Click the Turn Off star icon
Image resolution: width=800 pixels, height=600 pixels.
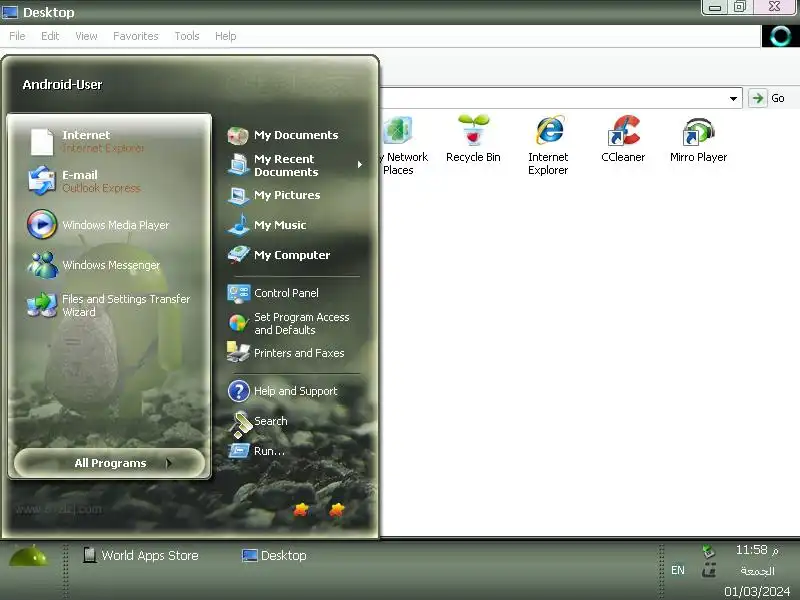click(337, 509)
